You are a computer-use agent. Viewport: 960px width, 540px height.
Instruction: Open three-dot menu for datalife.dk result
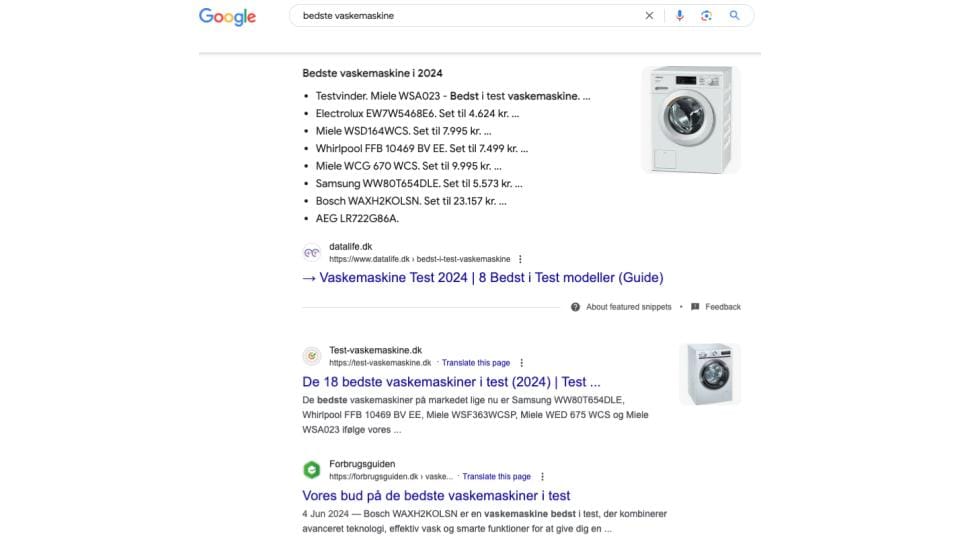[520, 259]
